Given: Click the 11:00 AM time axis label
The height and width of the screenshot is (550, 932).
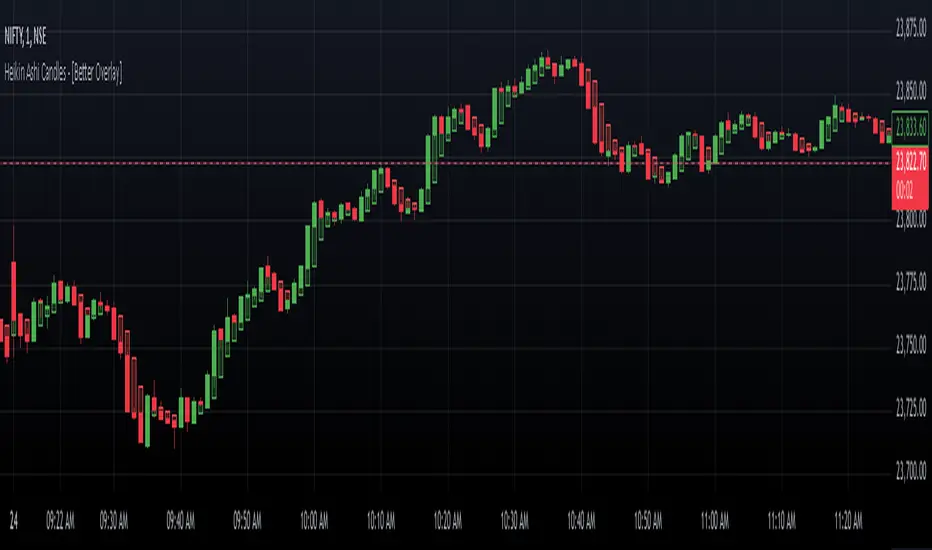Looking at the screenshot, I should pyautogui.click(x=714, y=521).
